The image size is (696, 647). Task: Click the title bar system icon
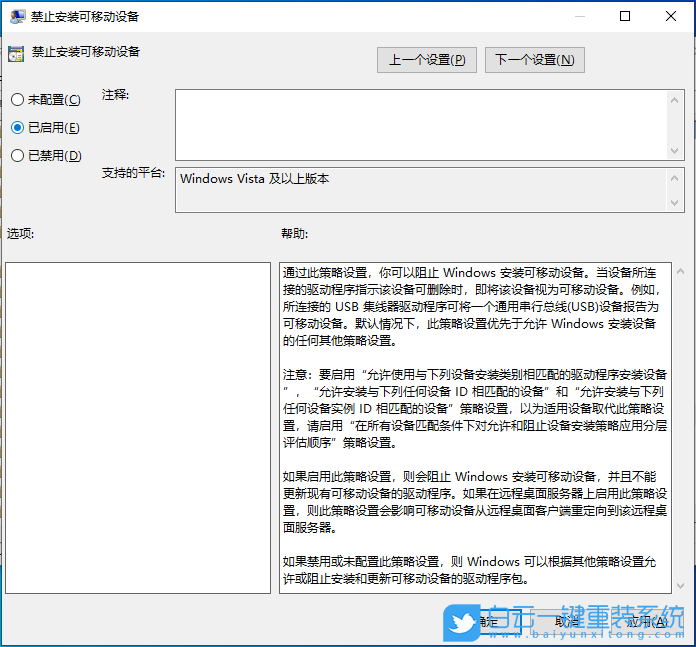[x=17, y=16]
